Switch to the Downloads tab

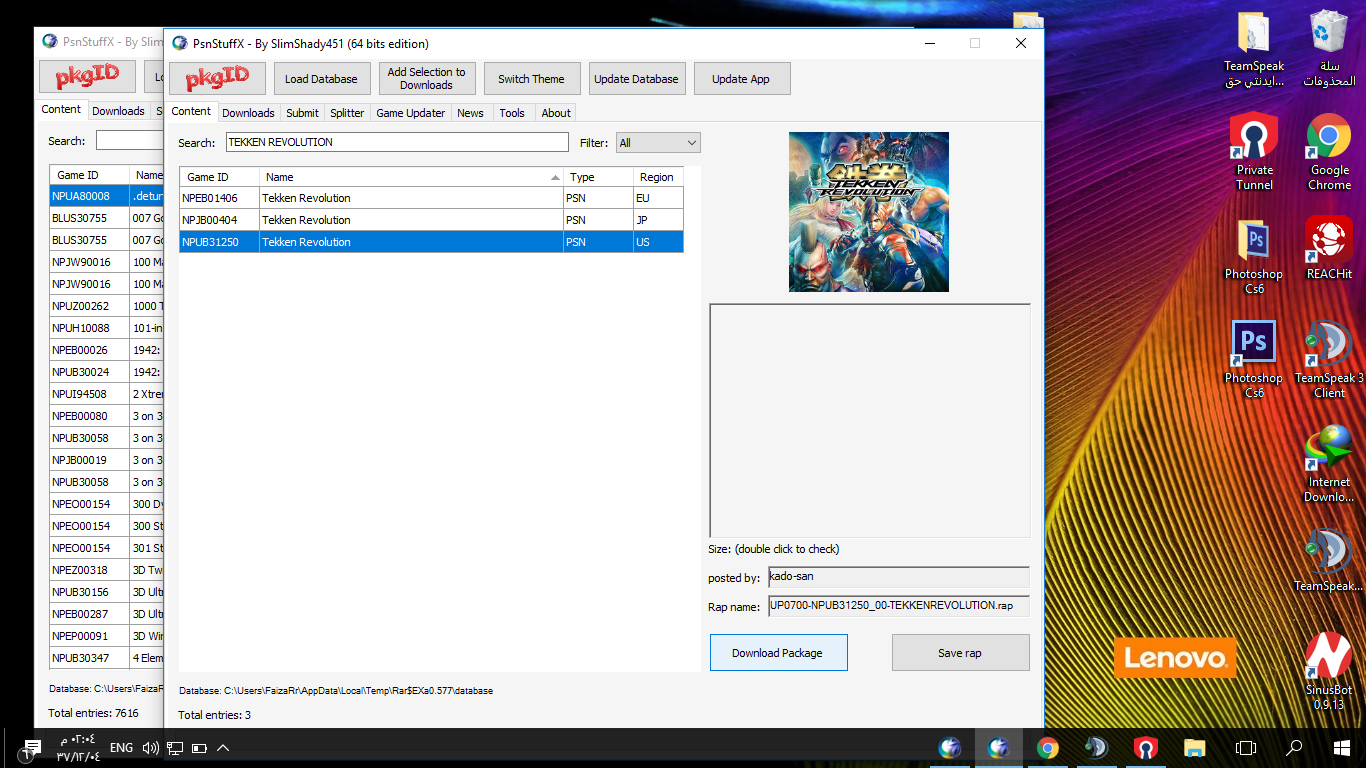(248, 113)
